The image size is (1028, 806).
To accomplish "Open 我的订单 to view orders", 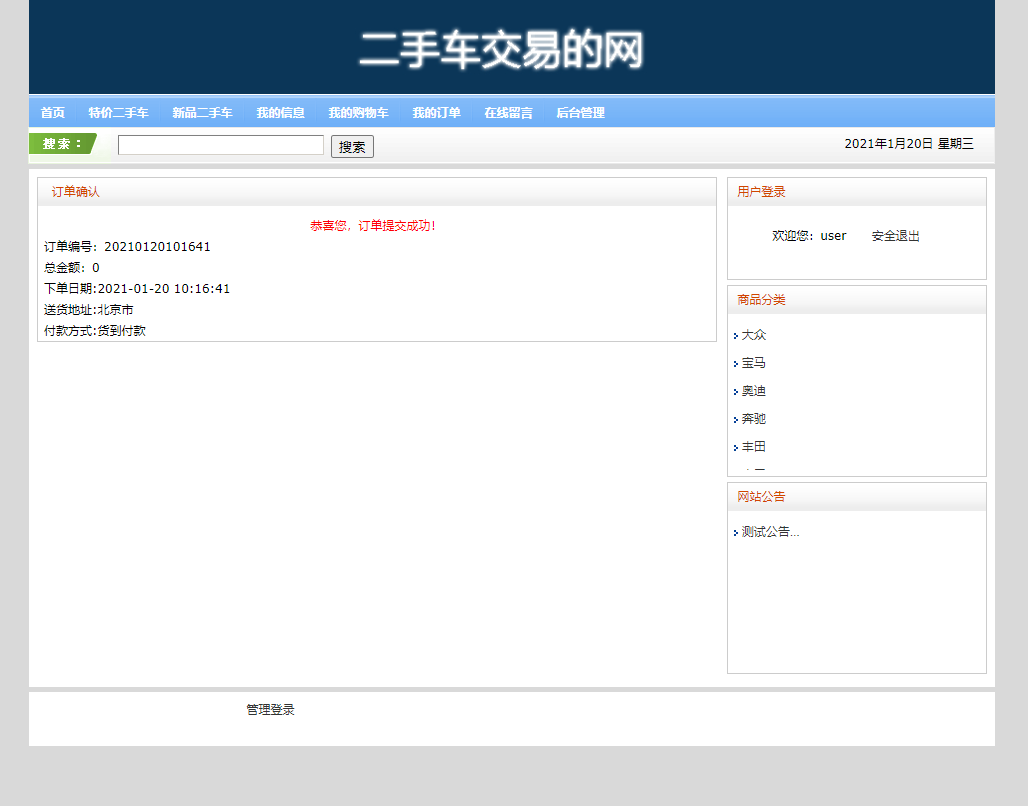I will coord(437,112).
